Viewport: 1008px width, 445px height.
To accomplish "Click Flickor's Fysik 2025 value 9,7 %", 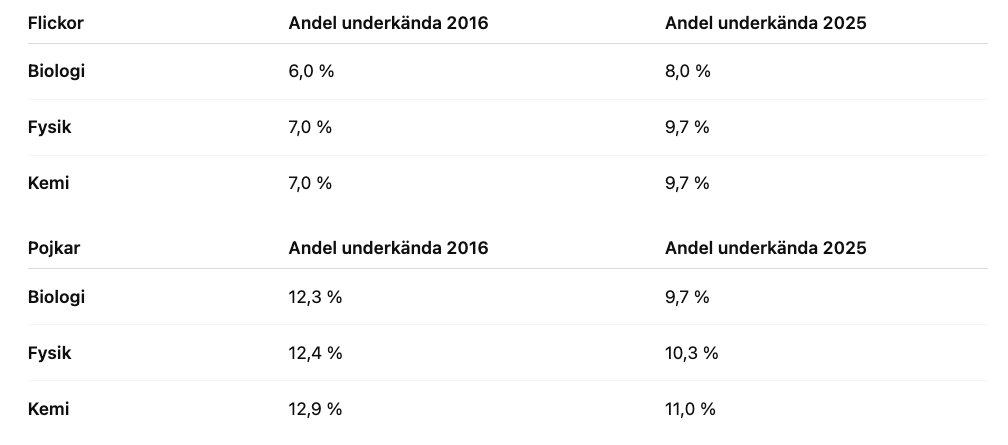I will 687,127.
